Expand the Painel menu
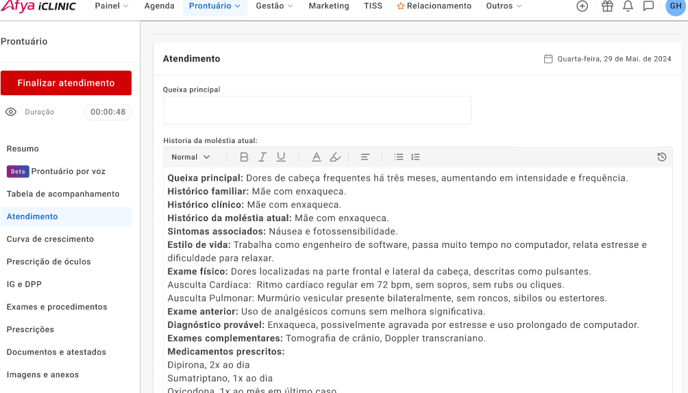The height and width of the screenshot is (393, 688). pos(111,6)
